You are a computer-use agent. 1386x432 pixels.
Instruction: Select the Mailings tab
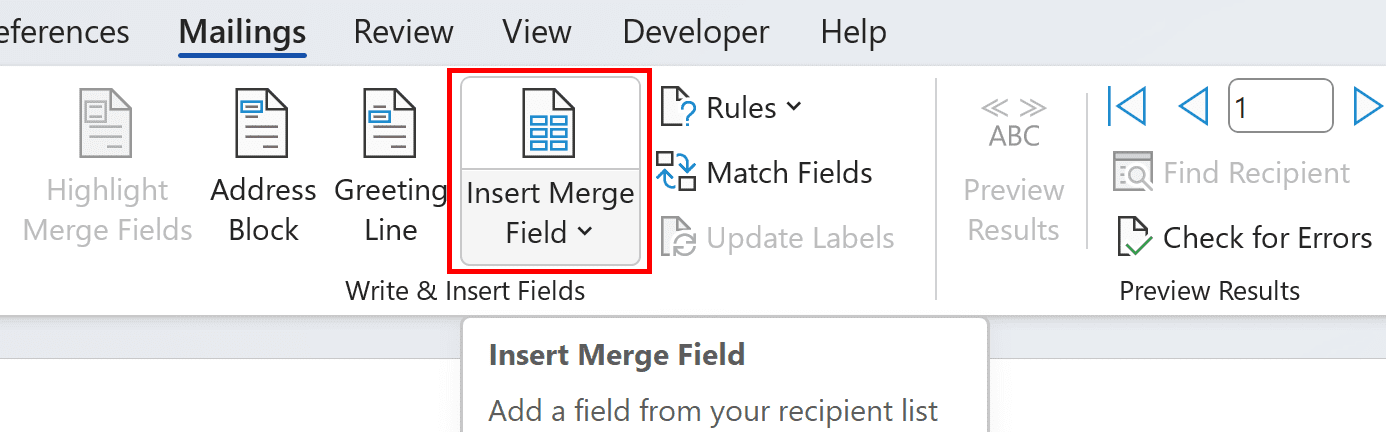[242, 32]
